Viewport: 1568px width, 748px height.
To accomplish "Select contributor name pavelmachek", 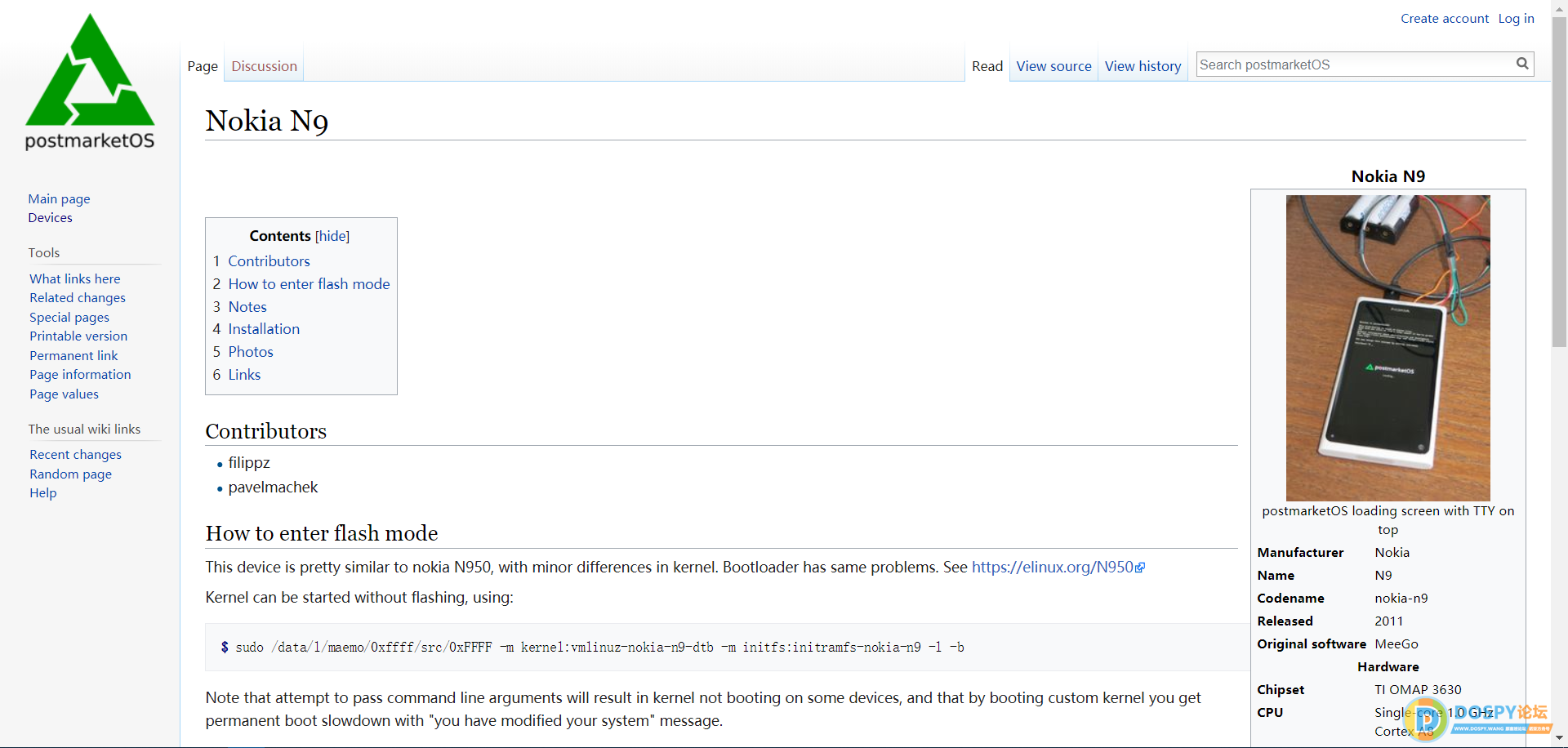I will point(273,488).
